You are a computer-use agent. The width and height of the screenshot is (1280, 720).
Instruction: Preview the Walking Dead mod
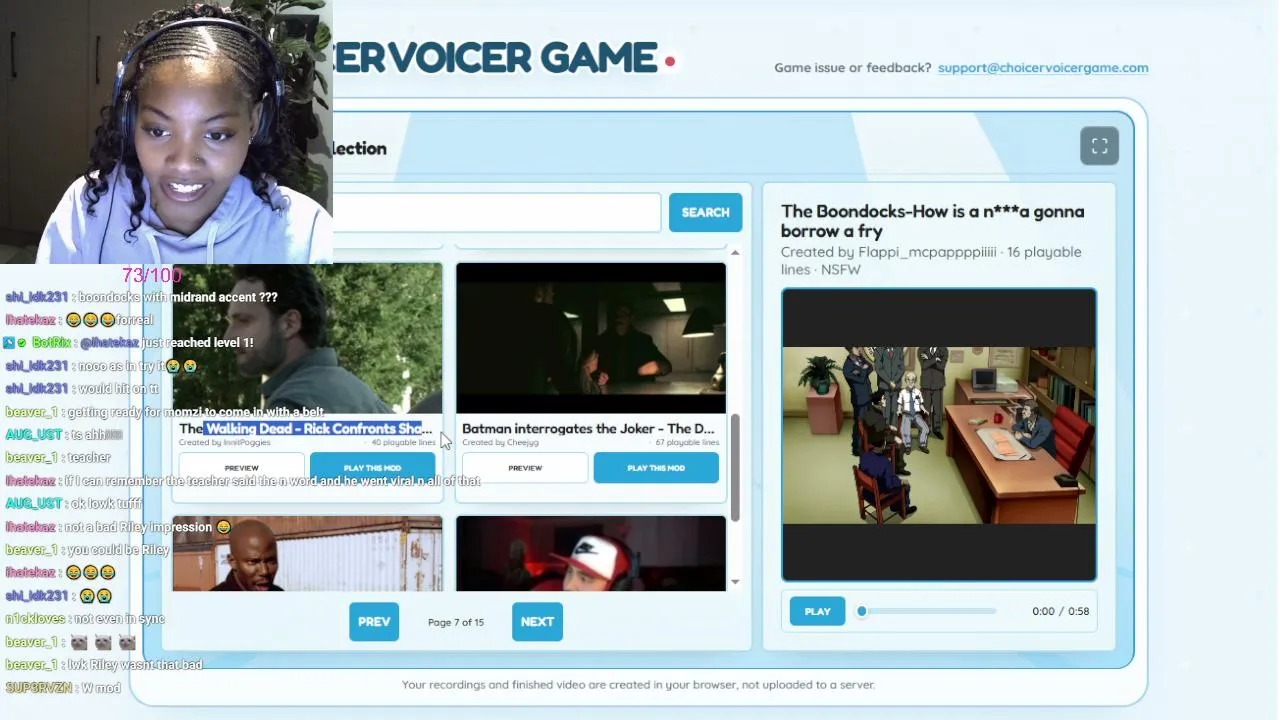pyautogui.click(x=241, y=468)
